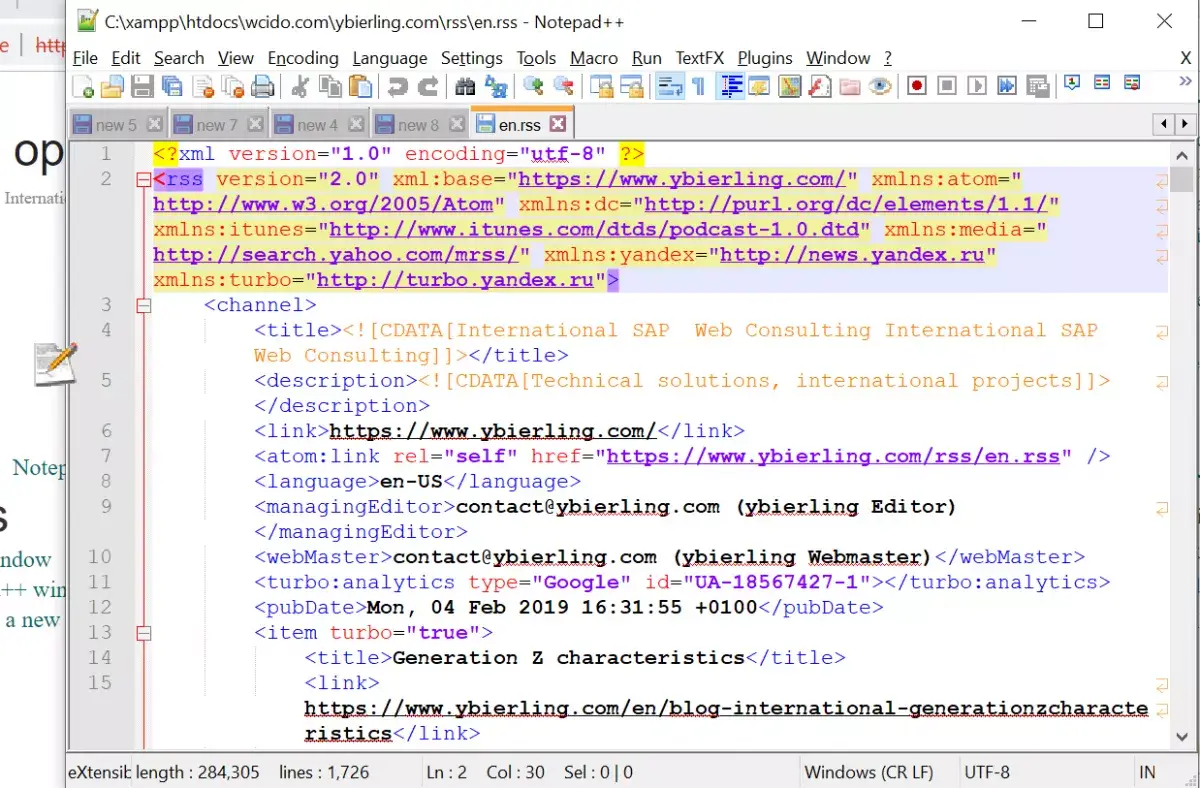Paste from clipboard with the Paste icon
Image resolution: width=1200 pixels, height=788 pixels.
coord(359,87)
